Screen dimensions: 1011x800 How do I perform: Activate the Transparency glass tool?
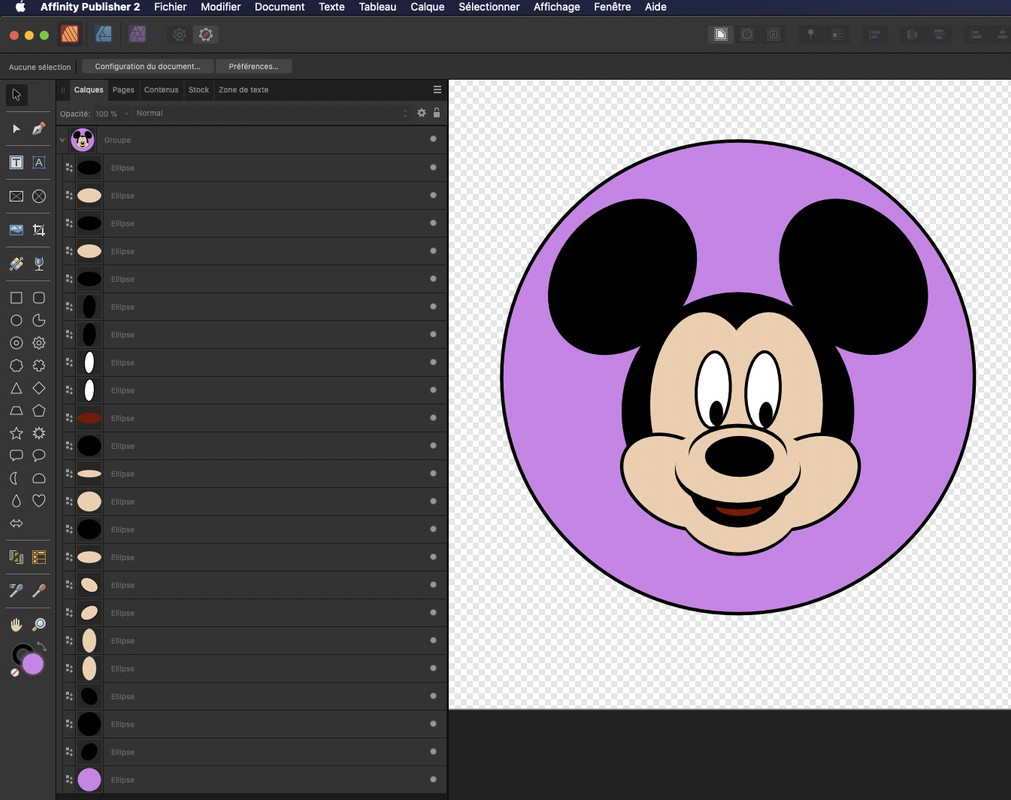[x=39, y=264]
